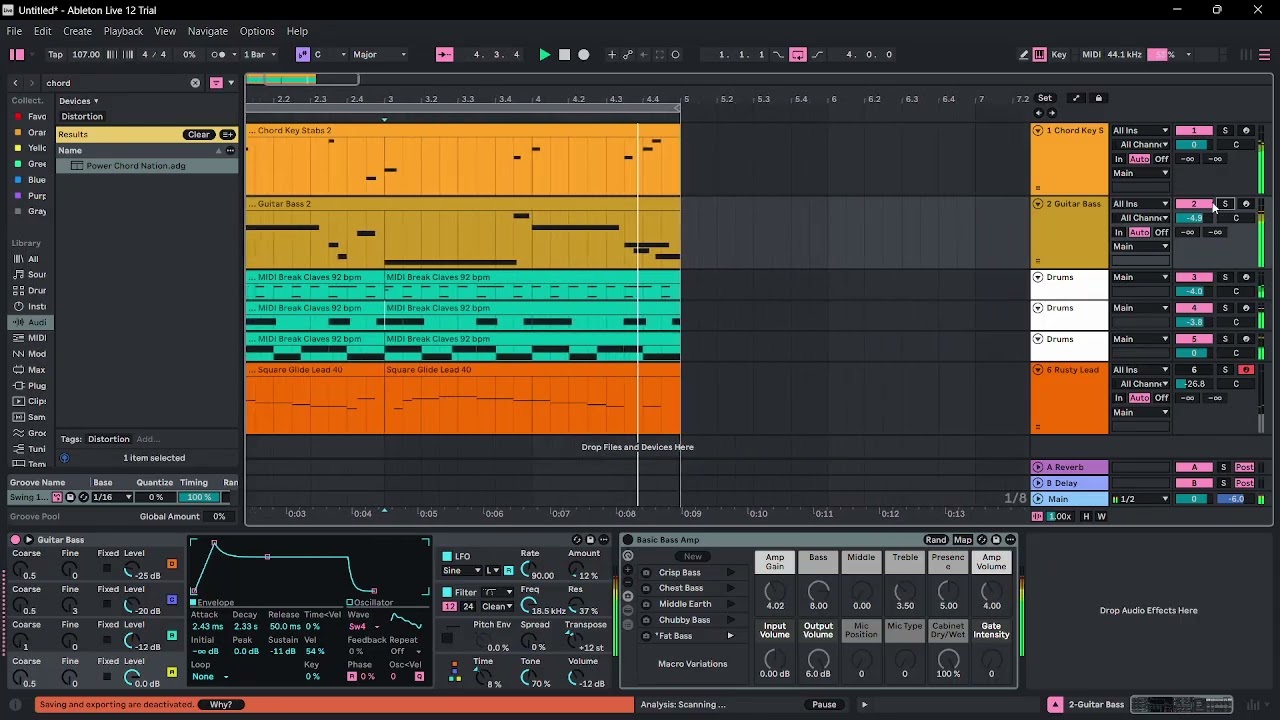The height and width of the screenshot is (720, 1280).
Task: Toggle the 6 Rusty Lead track activator
Action: click(x=1194, y=370)
